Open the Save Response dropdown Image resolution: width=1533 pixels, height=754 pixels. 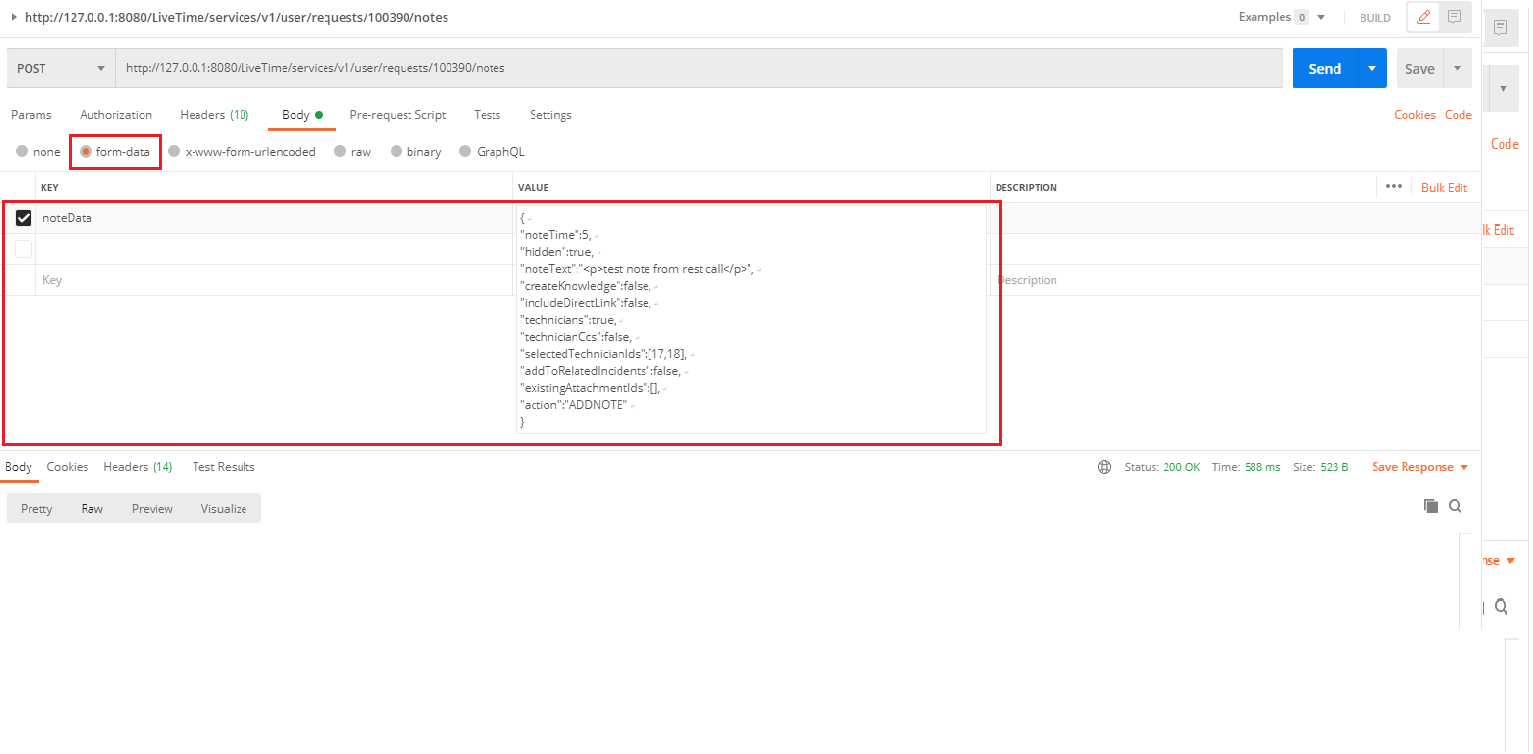tap(1420, 467)
